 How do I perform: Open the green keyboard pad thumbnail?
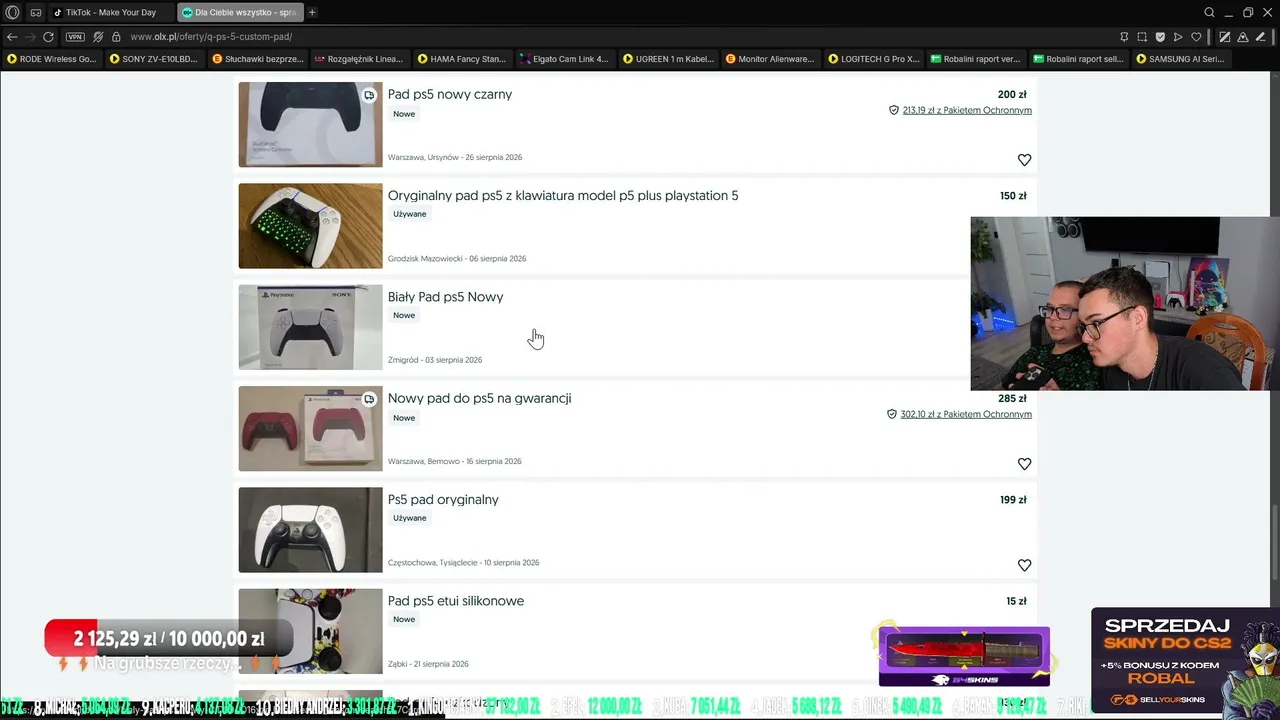(310, 226)
